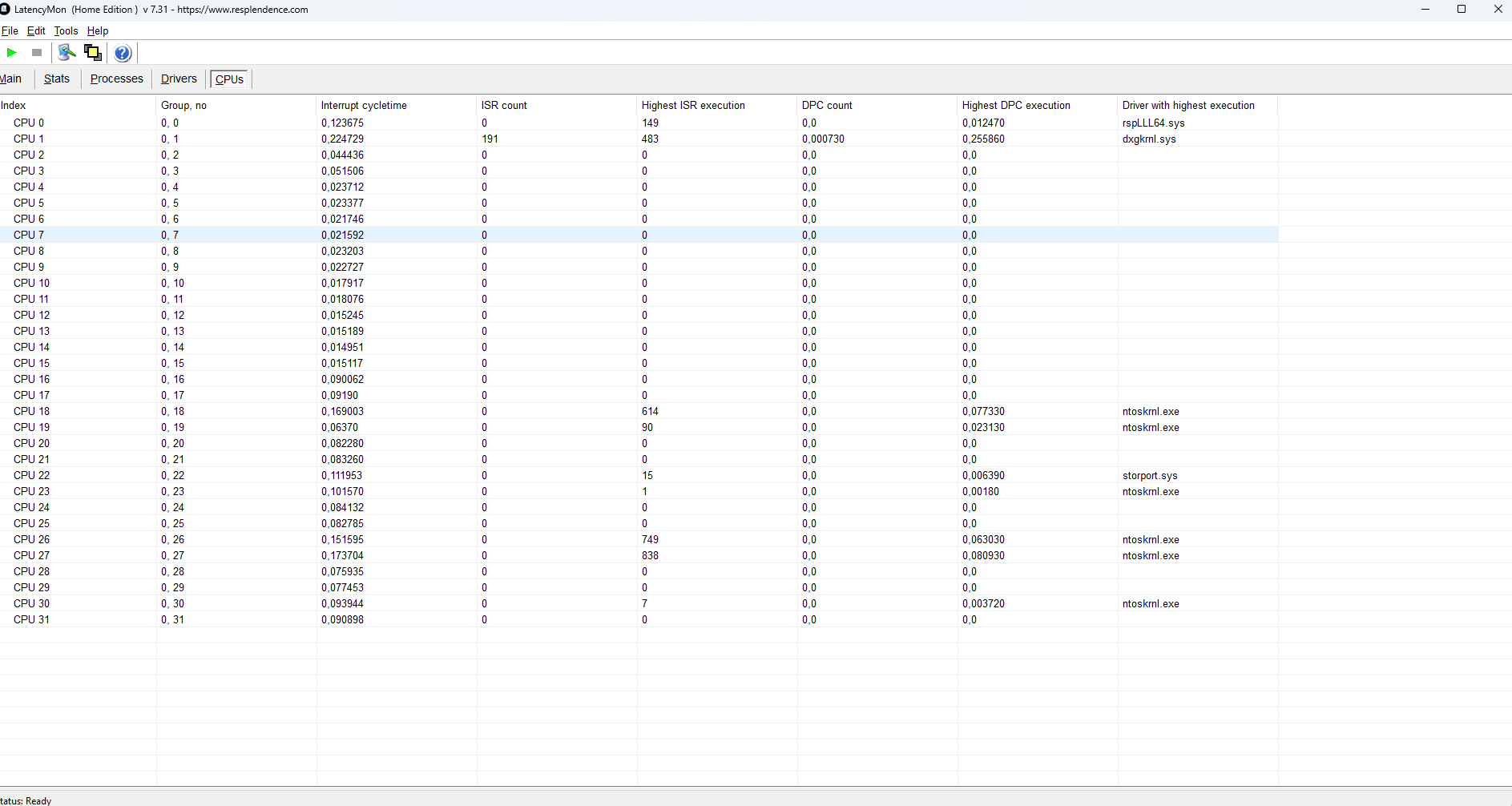
Task: Select the highlighted CPU 7 row
Action: (x=639, y=235)
